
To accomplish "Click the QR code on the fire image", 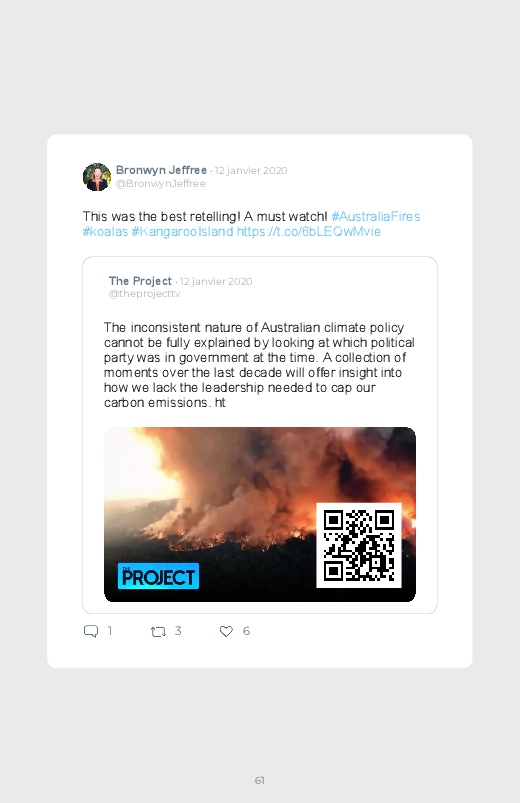I will coord(359,545).
